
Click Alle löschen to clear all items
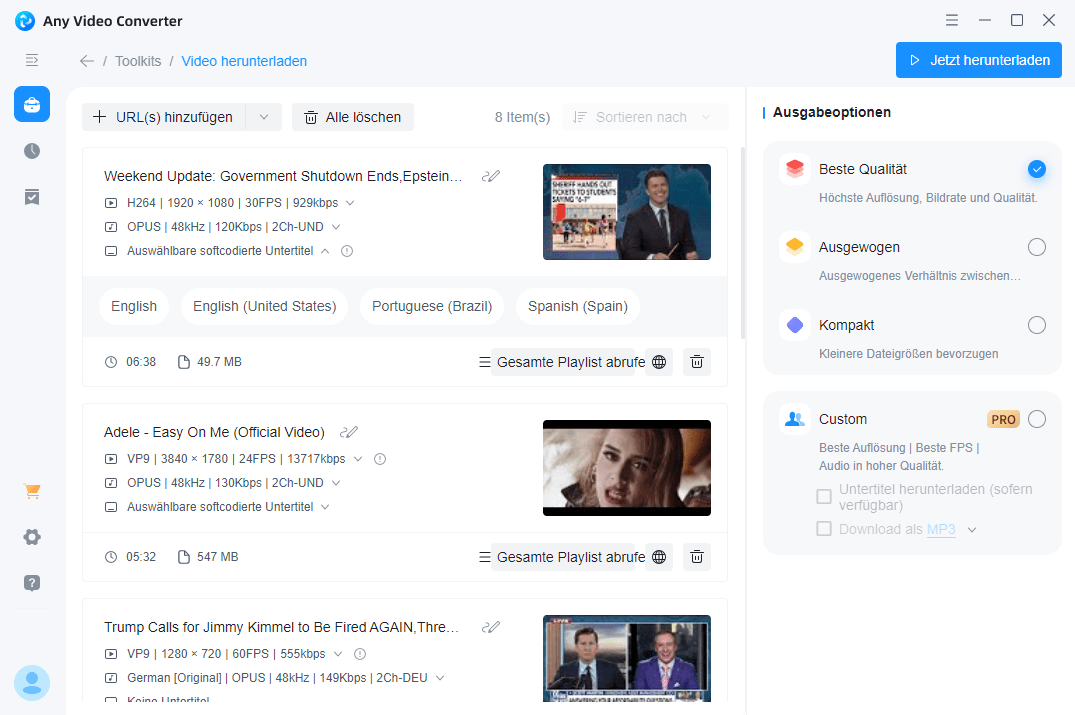point(352,117)
